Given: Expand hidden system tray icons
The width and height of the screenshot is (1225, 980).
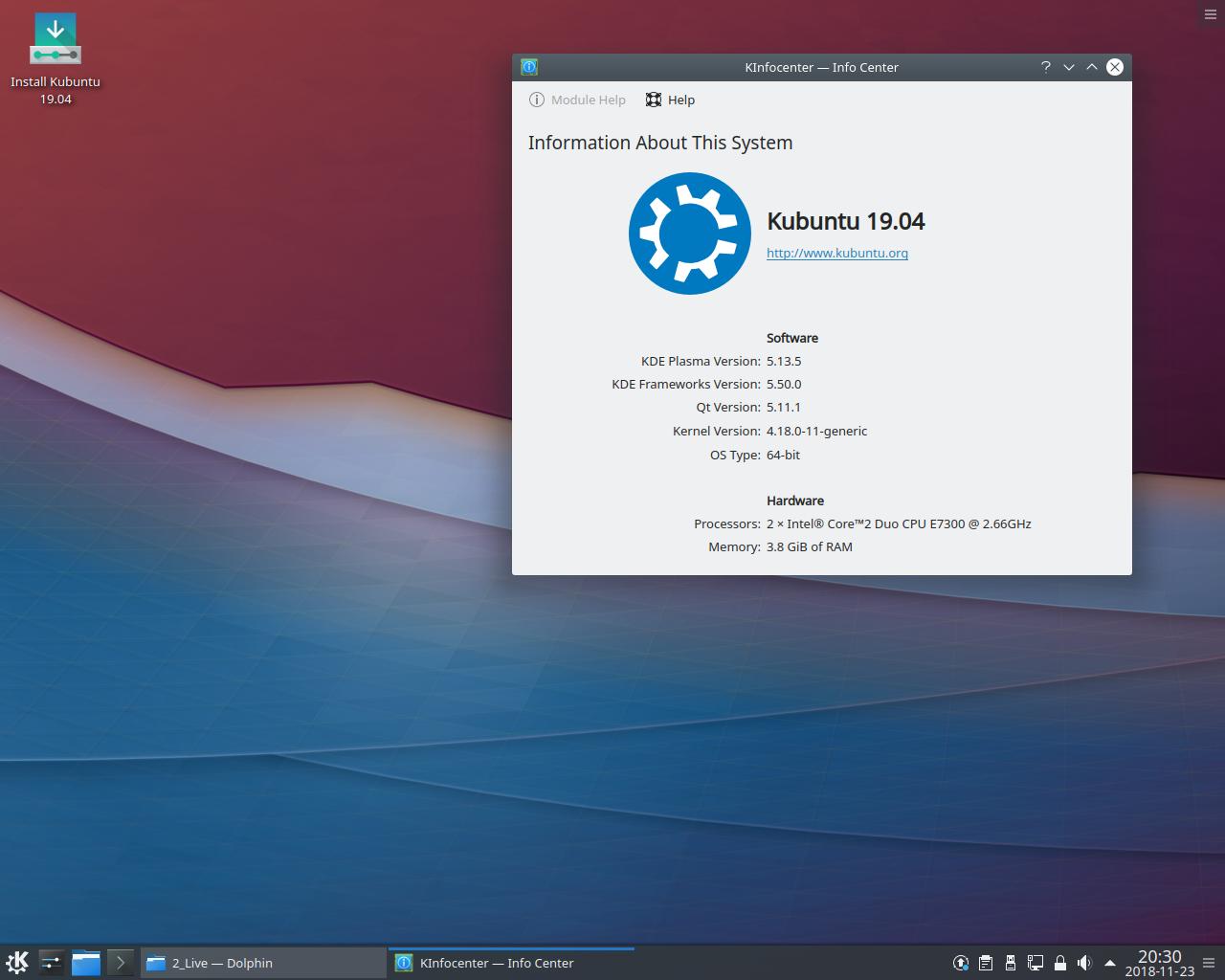Looking at the screenshot, I should (x=1109, y=963).
